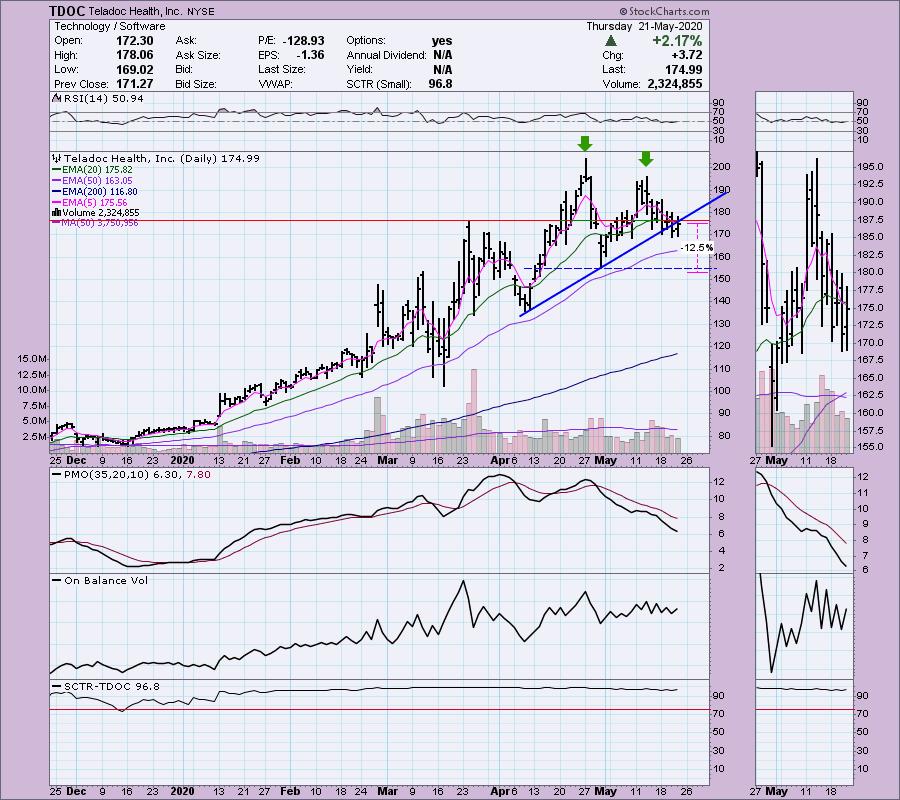Open the StockCharts.com copyright link
Screen dimensions: 900x800
665,11
